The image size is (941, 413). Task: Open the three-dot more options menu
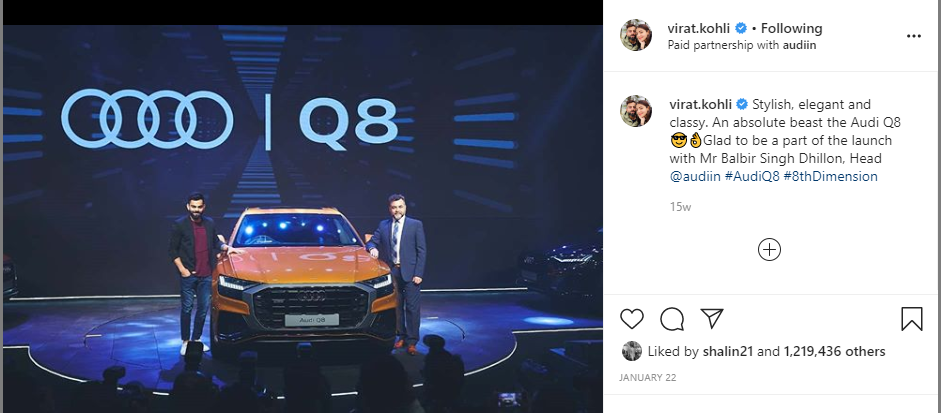pos(913,36)
